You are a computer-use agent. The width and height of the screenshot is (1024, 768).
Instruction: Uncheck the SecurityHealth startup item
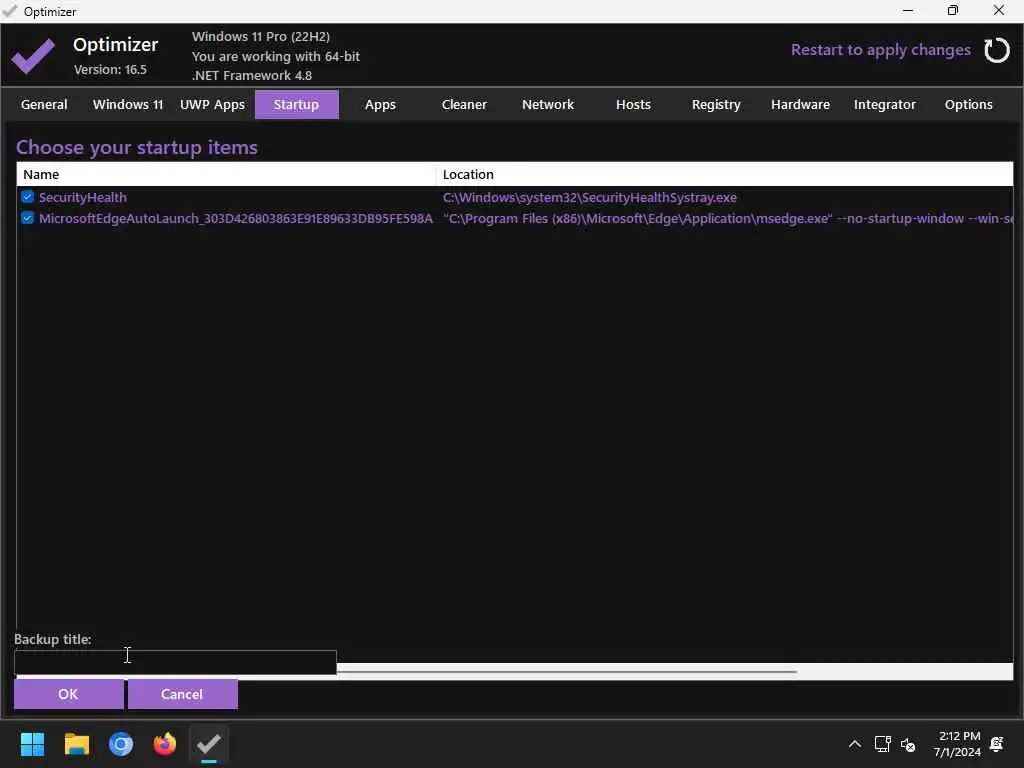tap(27, 197)
